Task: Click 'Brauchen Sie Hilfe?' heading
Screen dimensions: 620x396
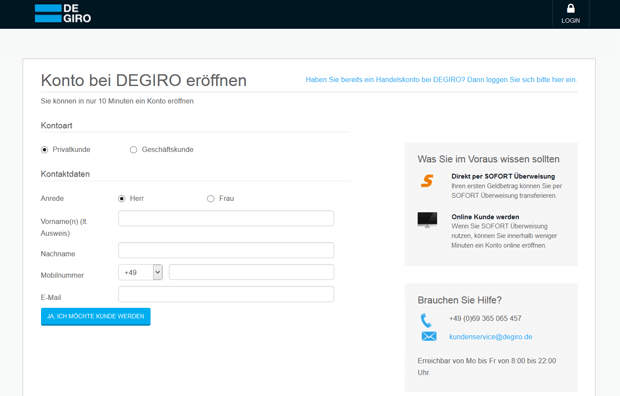Action: tap(459, 300)
